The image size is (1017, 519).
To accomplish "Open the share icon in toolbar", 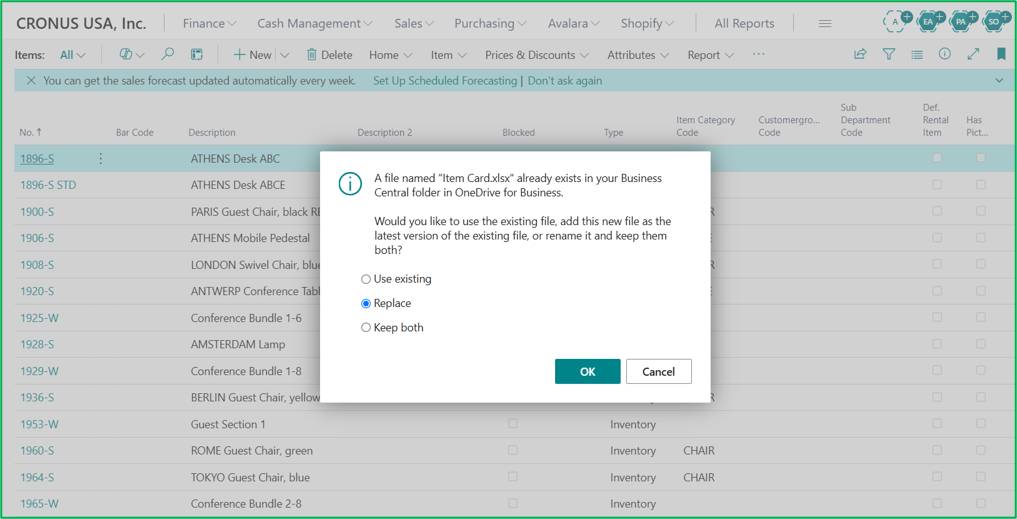I will pos(860,54).
